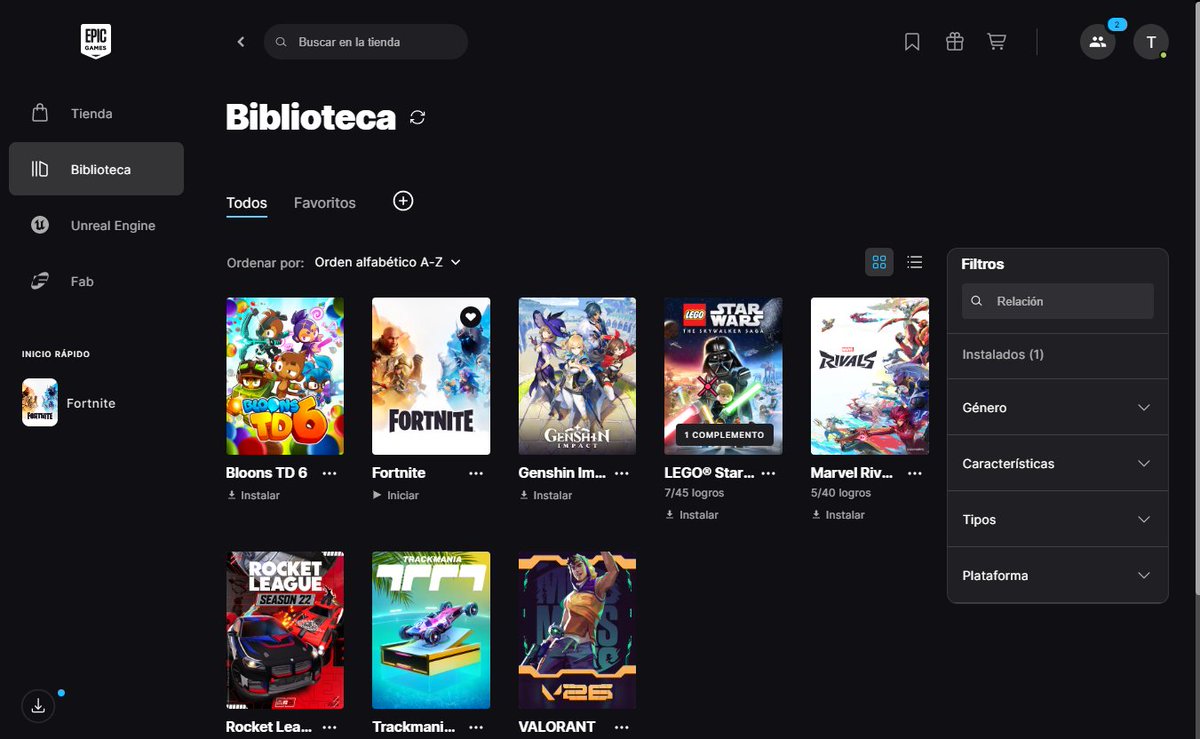Click the Relación filter search field
The height and width of the screenshot is (739, 1200).
tap(1058, 301)
